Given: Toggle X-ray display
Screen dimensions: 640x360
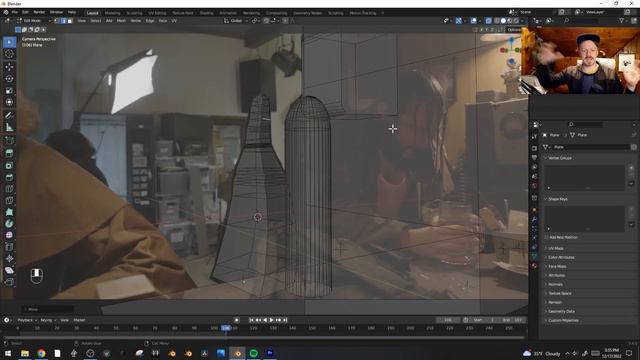Looking at the screenshot, I should point(489,21).
